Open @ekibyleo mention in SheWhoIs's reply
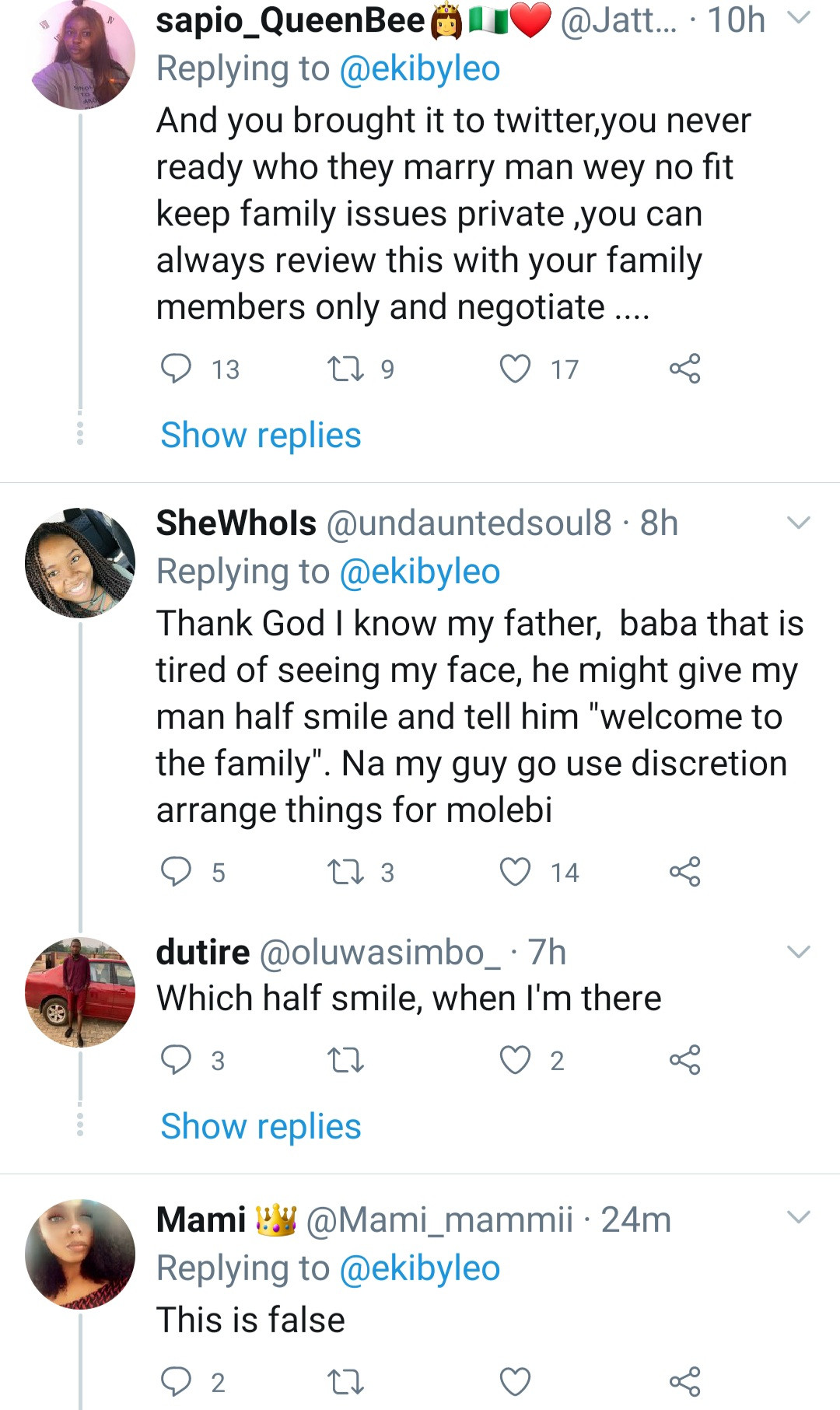Viewport: 840px width, 1410px height. (x=420, y=572)
